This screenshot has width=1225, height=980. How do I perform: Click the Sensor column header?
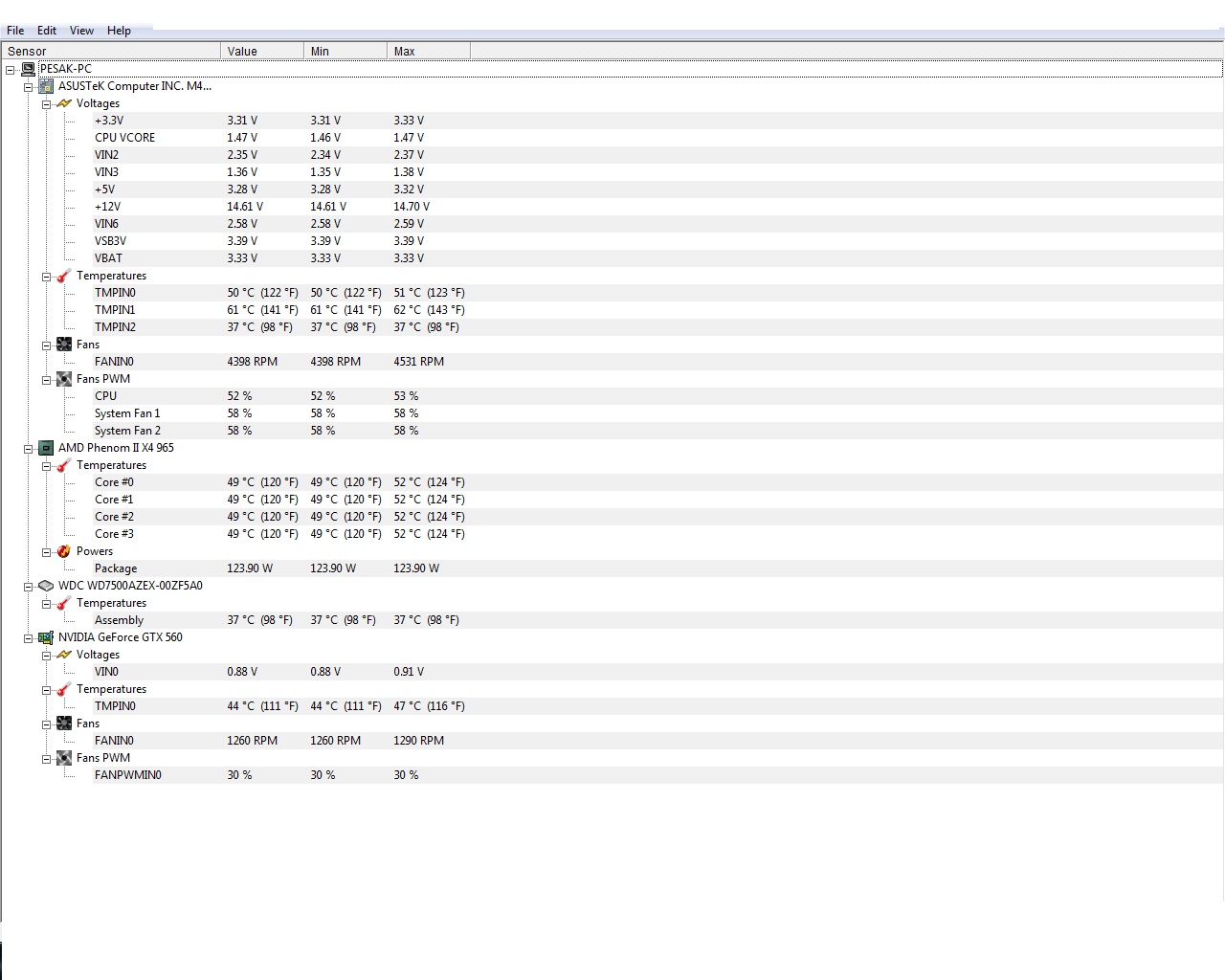coord(111,51)
